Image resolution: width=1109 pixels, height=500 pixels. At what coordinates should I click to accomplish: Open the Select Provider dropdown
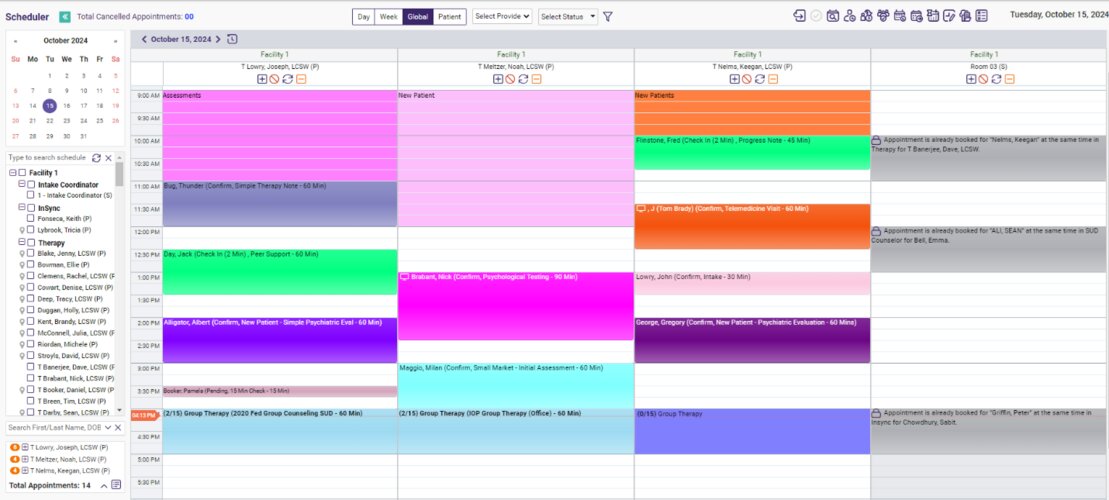tap(502, 16)
